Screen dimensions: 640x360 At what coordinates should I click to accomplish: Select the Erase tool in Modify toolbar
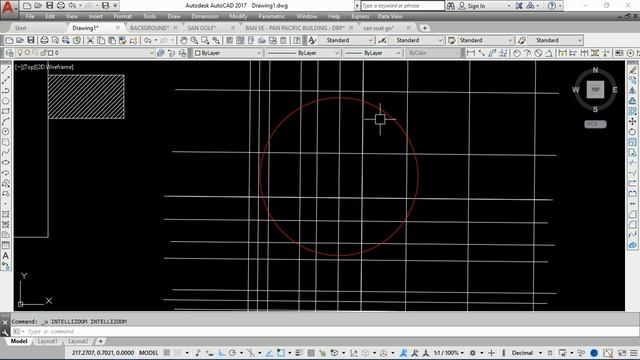click(x=633, y=70)
